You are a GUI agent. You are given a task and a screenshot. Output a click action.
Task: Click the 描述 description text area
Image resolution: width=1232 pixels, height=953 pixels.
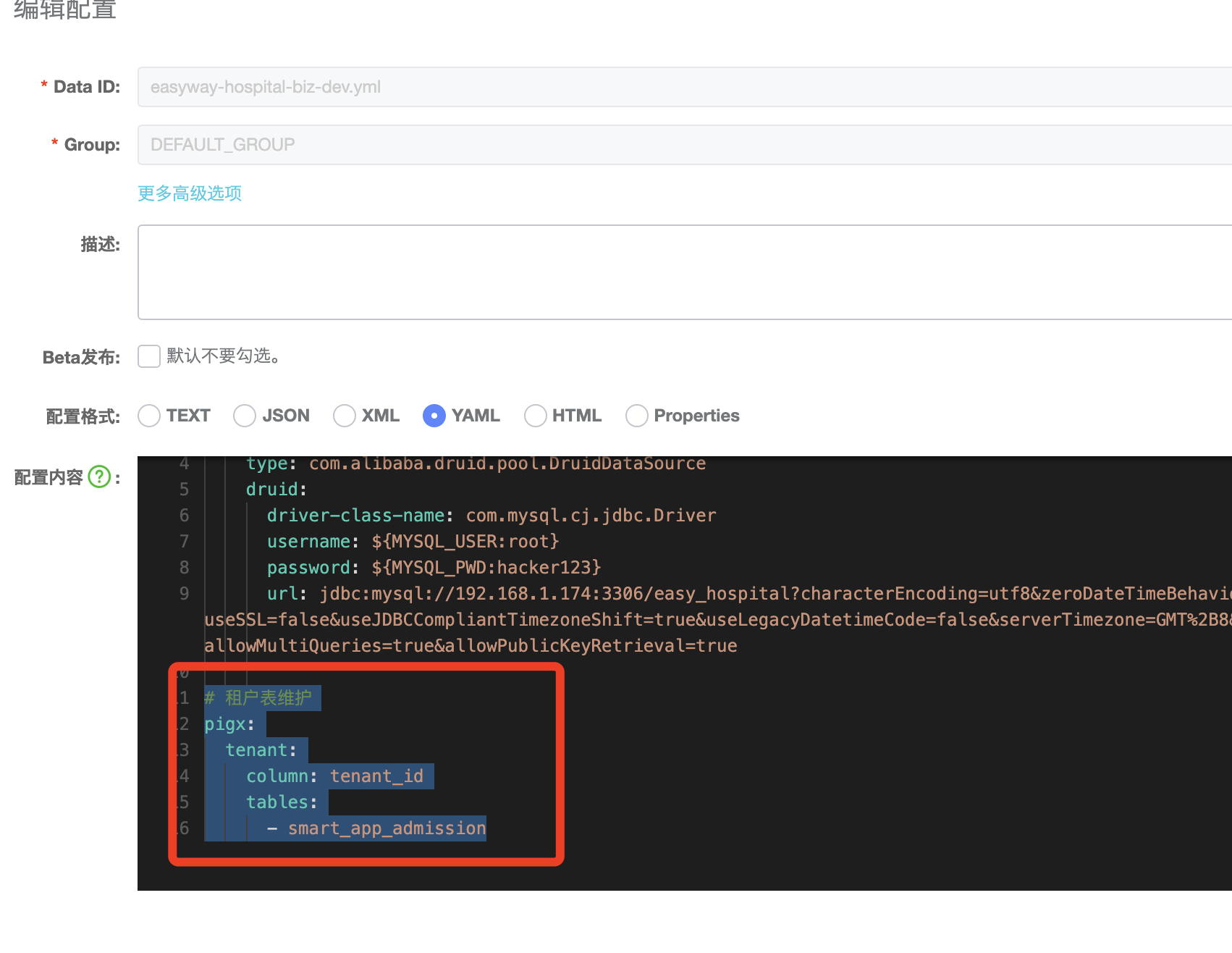tap(685, 272)
